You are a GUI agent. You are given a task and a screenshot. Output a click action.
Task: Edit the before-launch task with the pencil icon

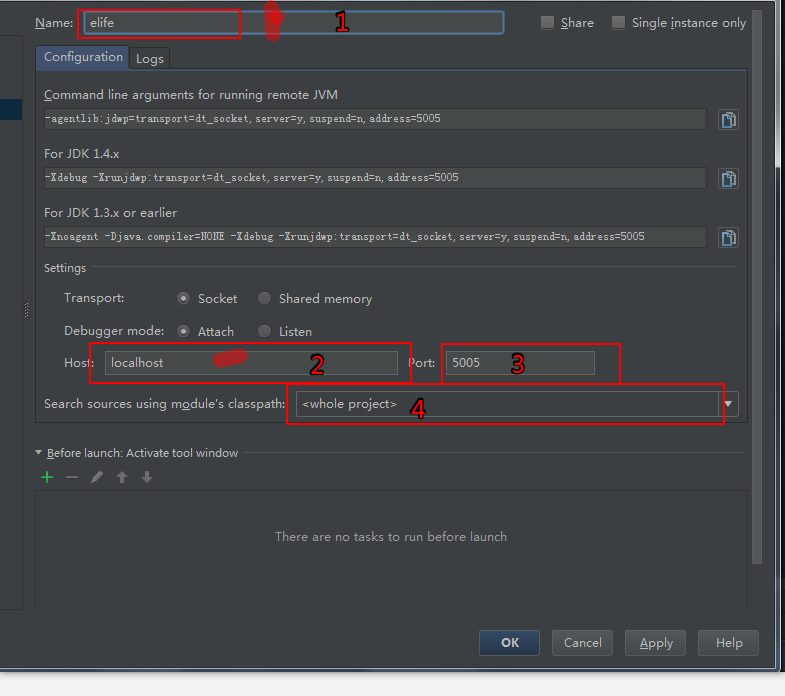click(x=97, y=477)
